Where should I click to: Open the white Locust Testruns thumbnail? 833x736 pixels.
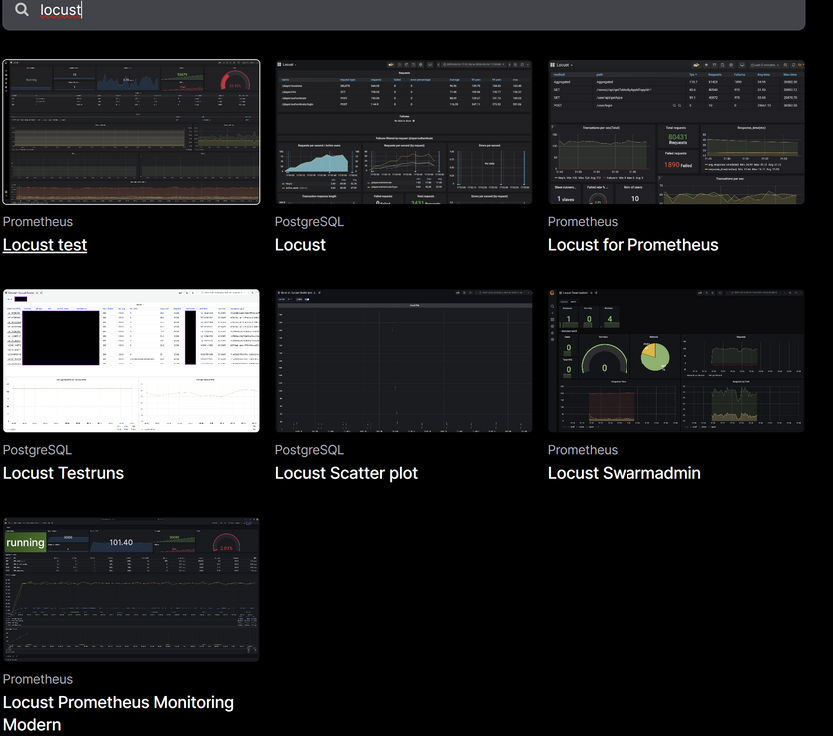[x=131, y=361]
